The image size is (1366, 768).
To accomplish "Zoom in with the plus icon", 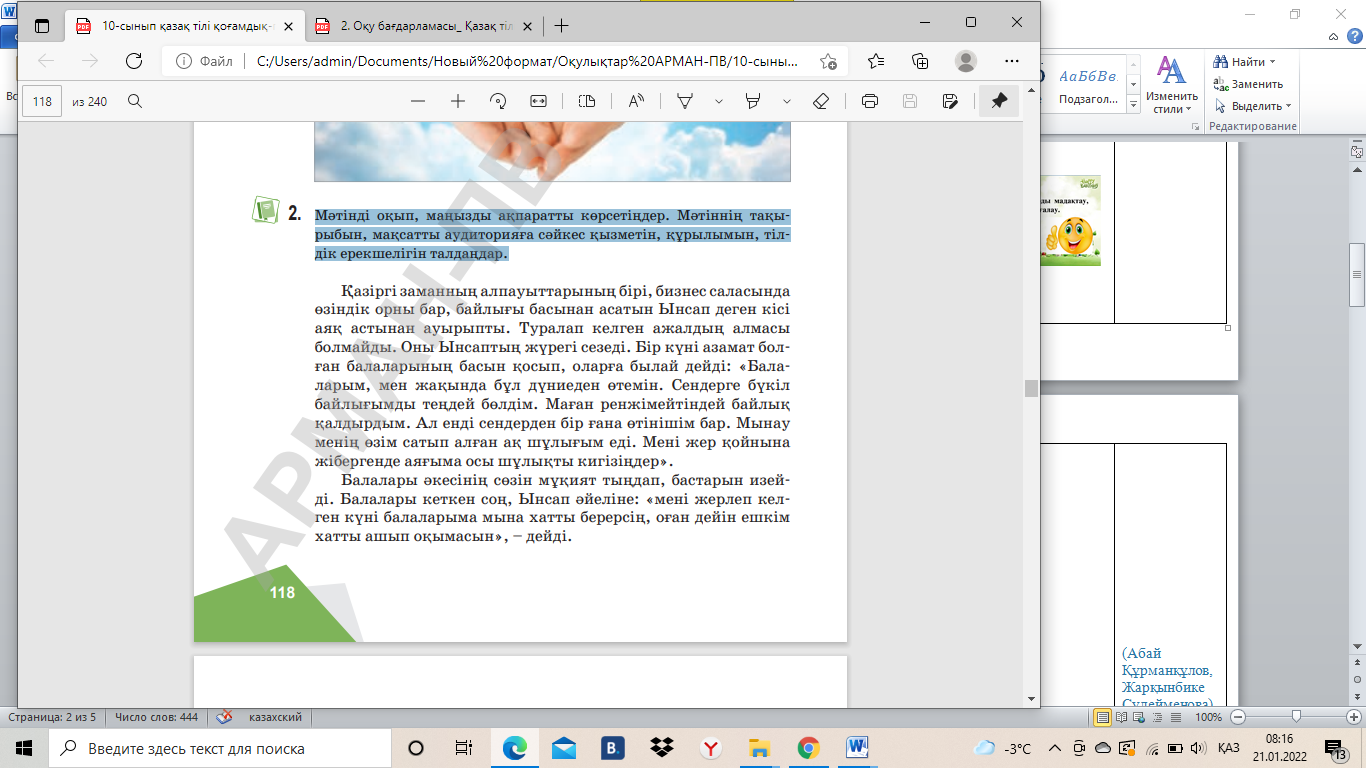I will point(458,101).
